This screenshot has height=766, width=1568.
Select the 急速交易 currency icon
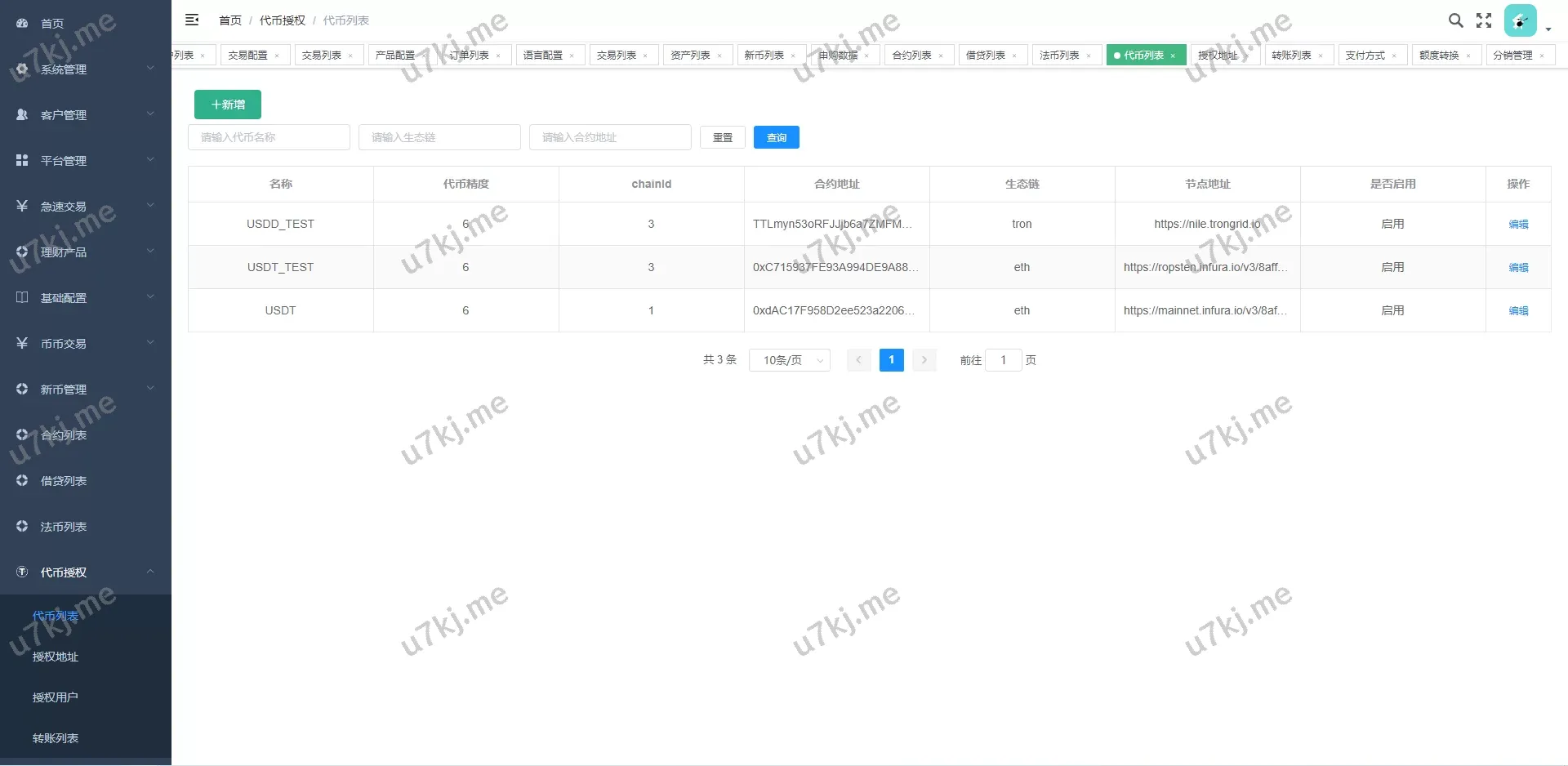21,206
